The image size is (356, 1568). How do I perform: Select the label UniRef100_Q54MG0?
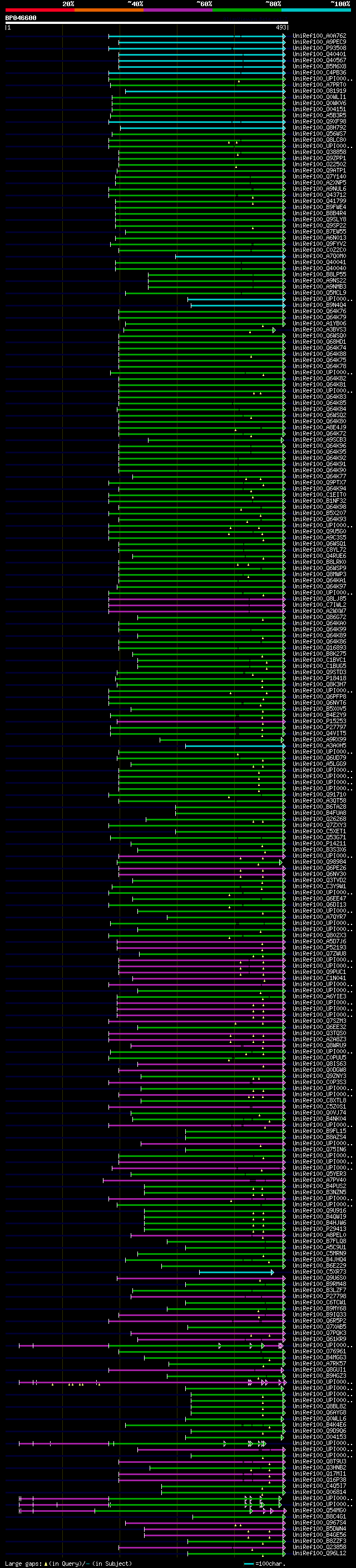click(319, 1510)
